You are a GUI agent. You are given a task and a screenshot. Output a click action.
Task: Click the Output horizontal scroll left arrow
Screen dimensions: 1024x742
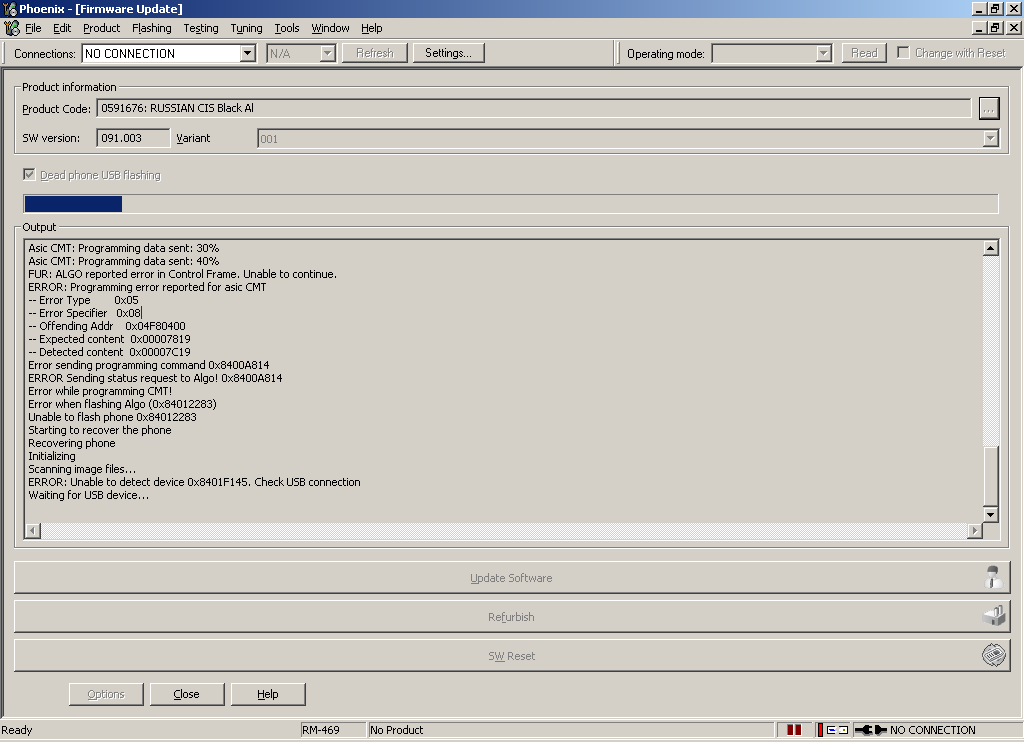click(33, 530)
